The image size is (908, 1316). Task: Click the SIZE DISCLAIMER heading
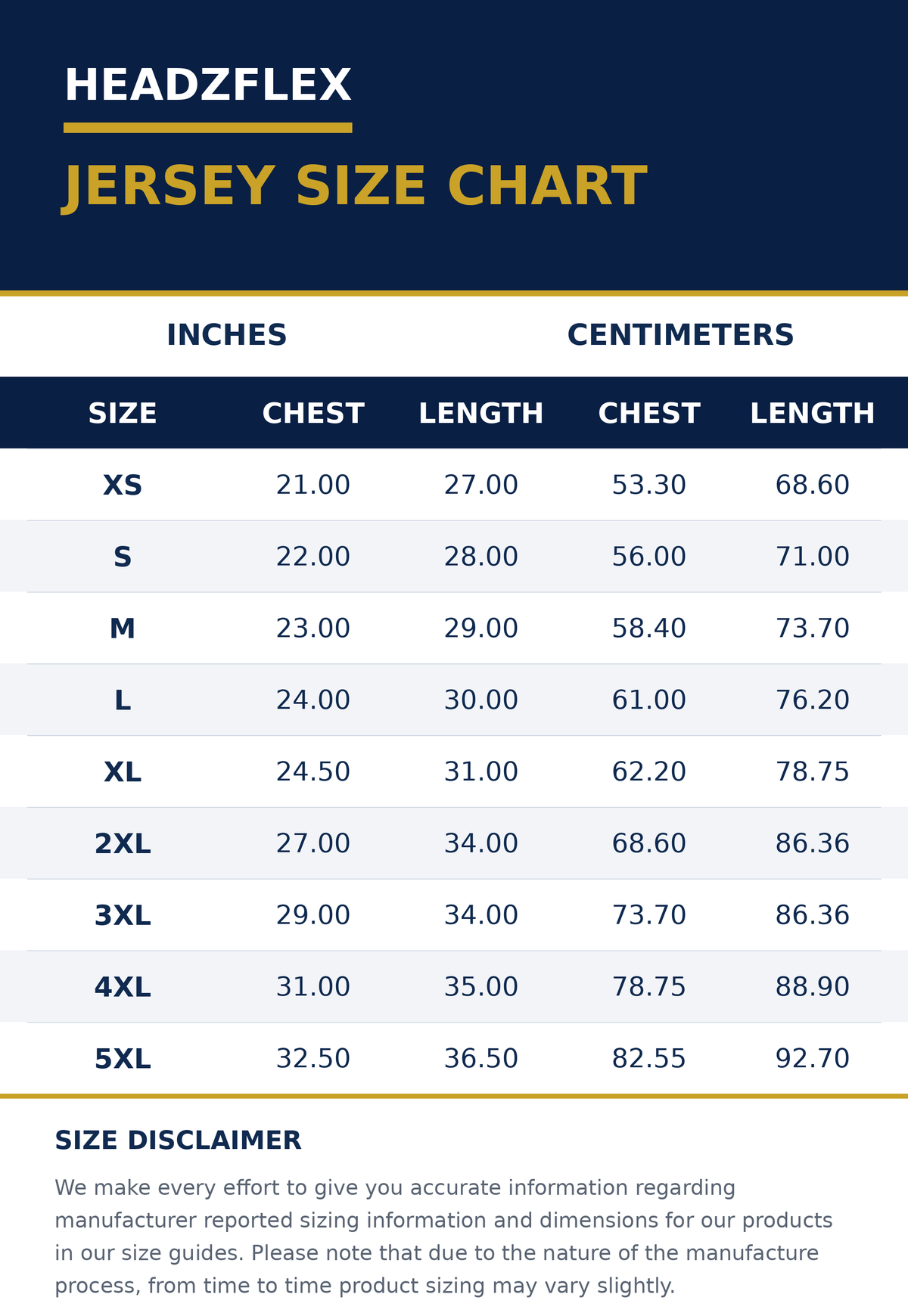point(178,1141)
